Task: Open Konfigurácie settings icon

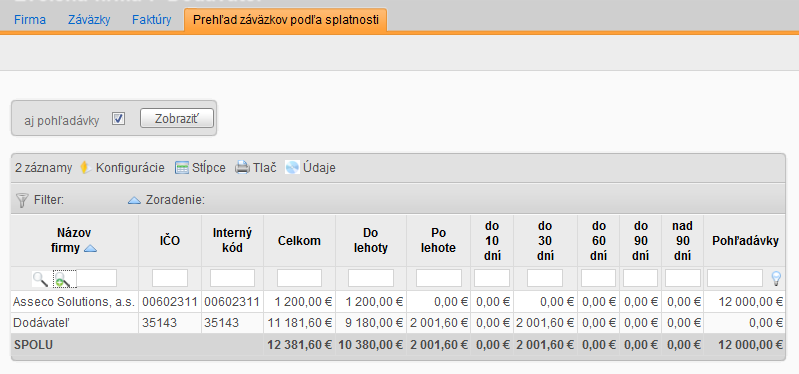Action: (x=86, y=167)
